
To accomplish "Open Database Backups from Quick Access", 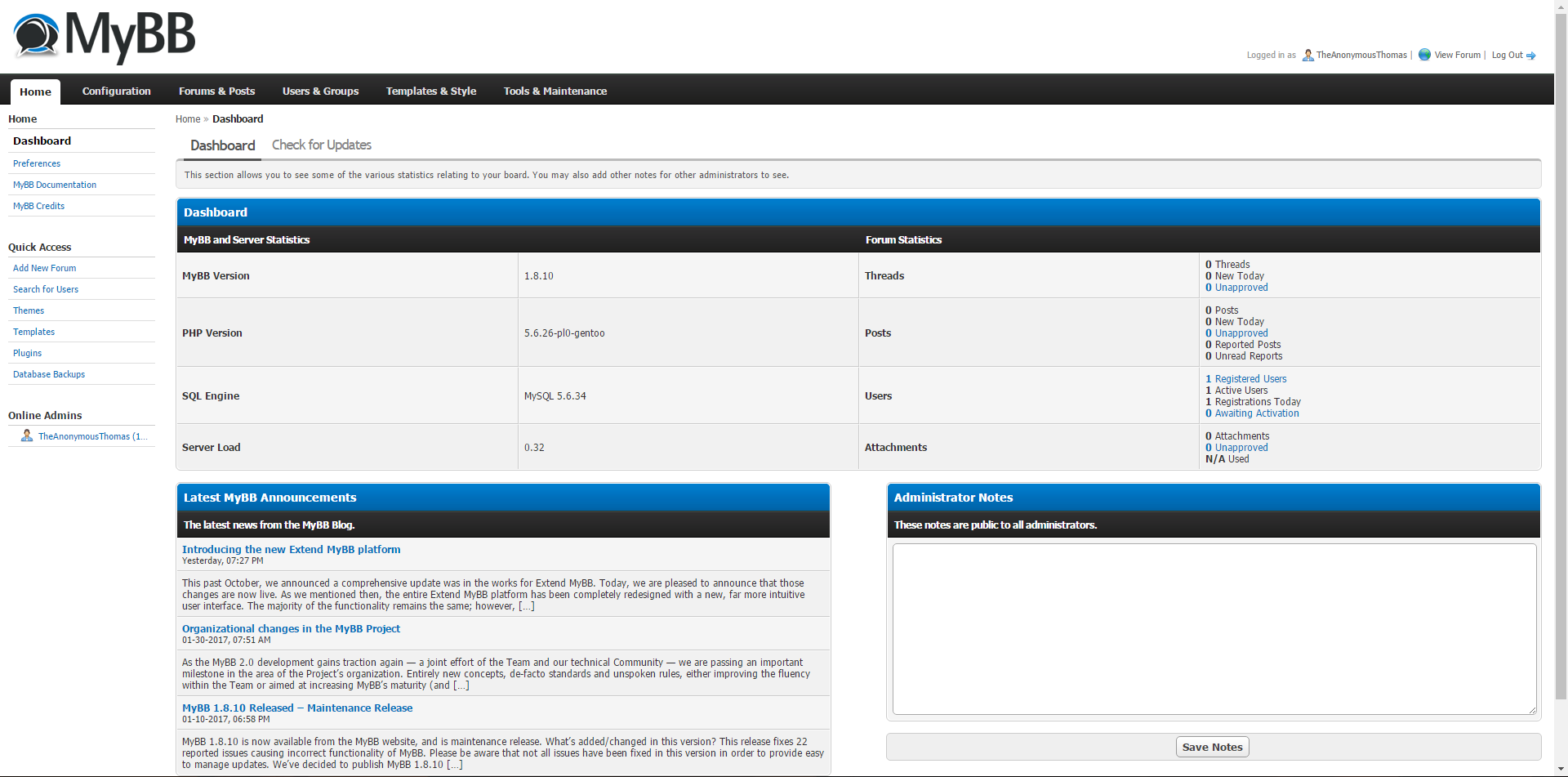I will pyautogui.click(x=49, y=374).
